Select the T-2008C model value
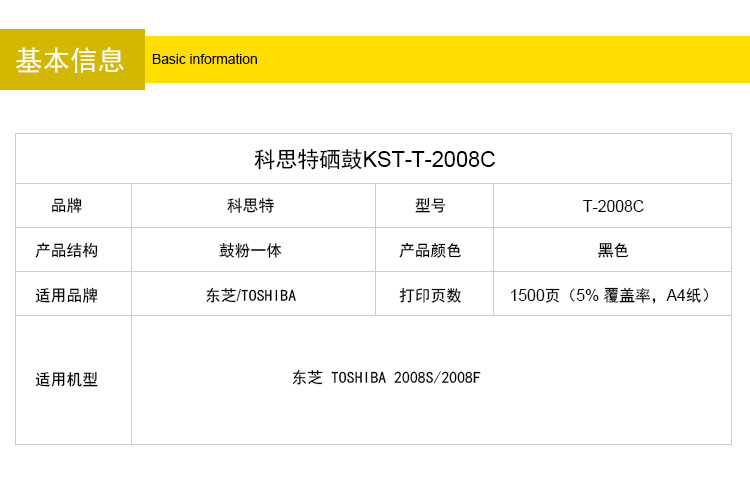Viewport: 750px width, 479px height. click(x=613, y=206)
